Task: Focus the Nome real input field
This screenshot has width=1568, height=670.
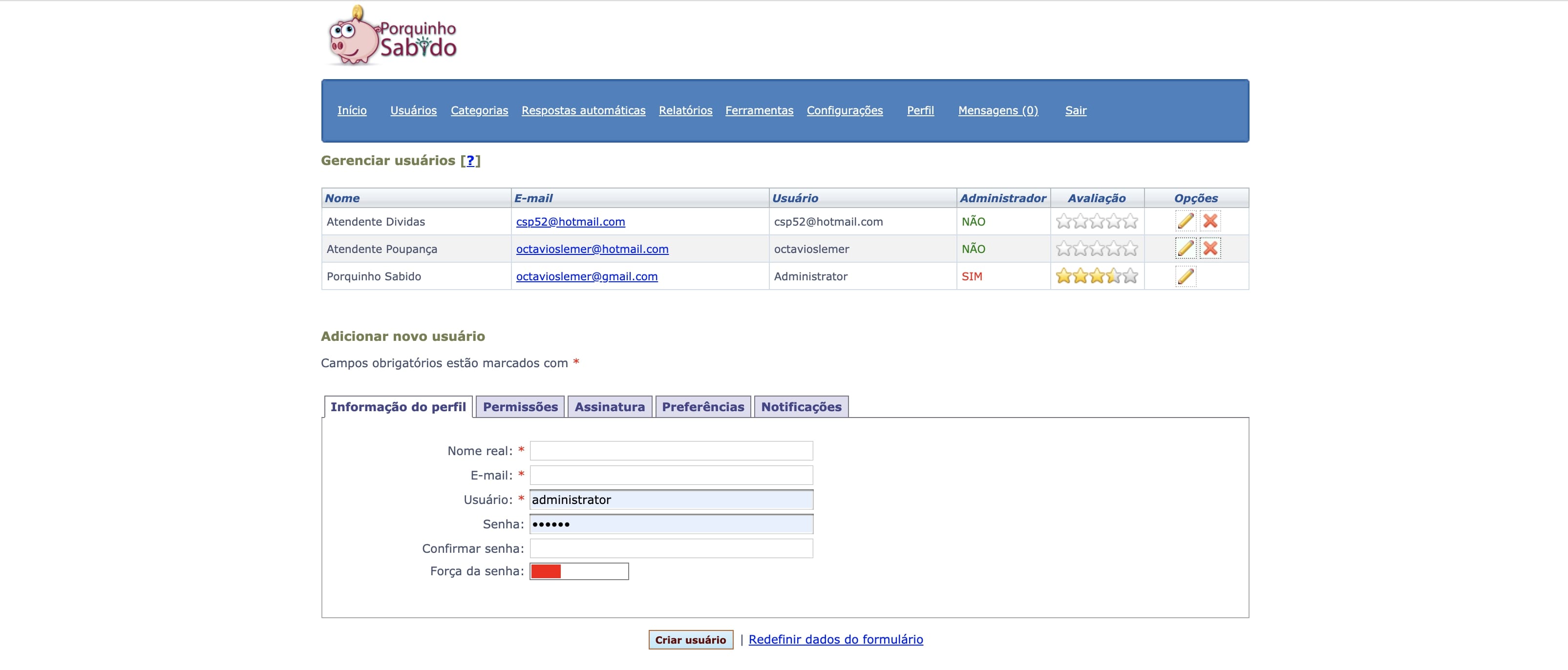Action: pyautogui.click(x=671, y=451)
